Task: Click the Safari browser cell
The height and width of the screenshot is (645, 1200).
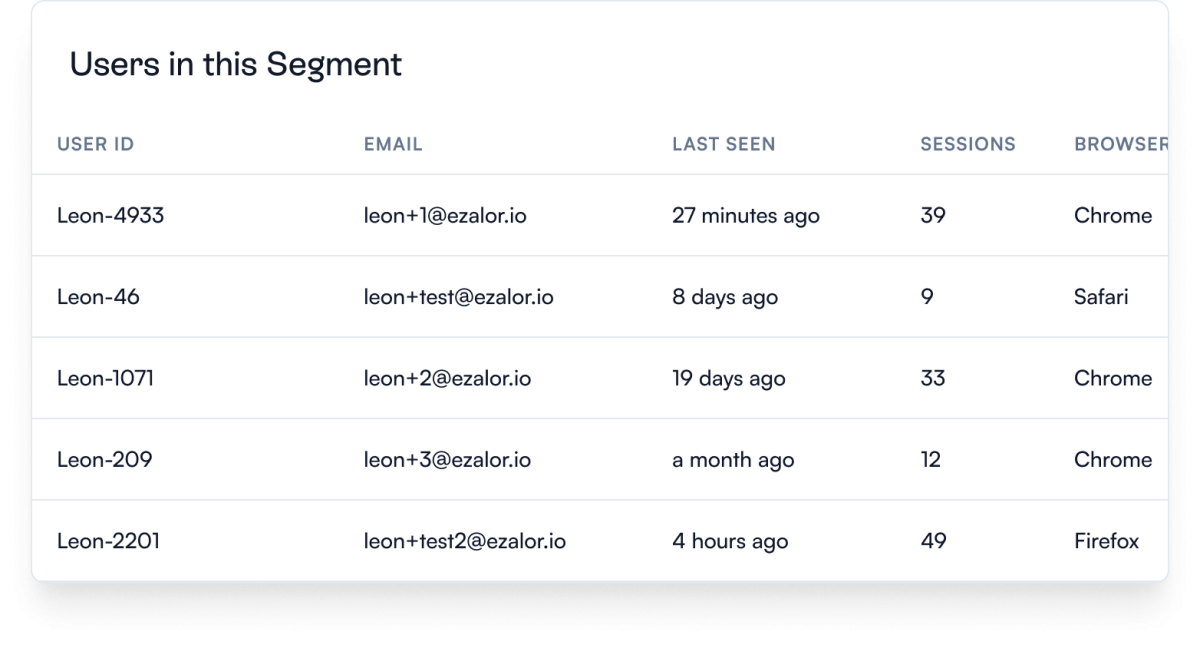Action: coord(1101,297)
